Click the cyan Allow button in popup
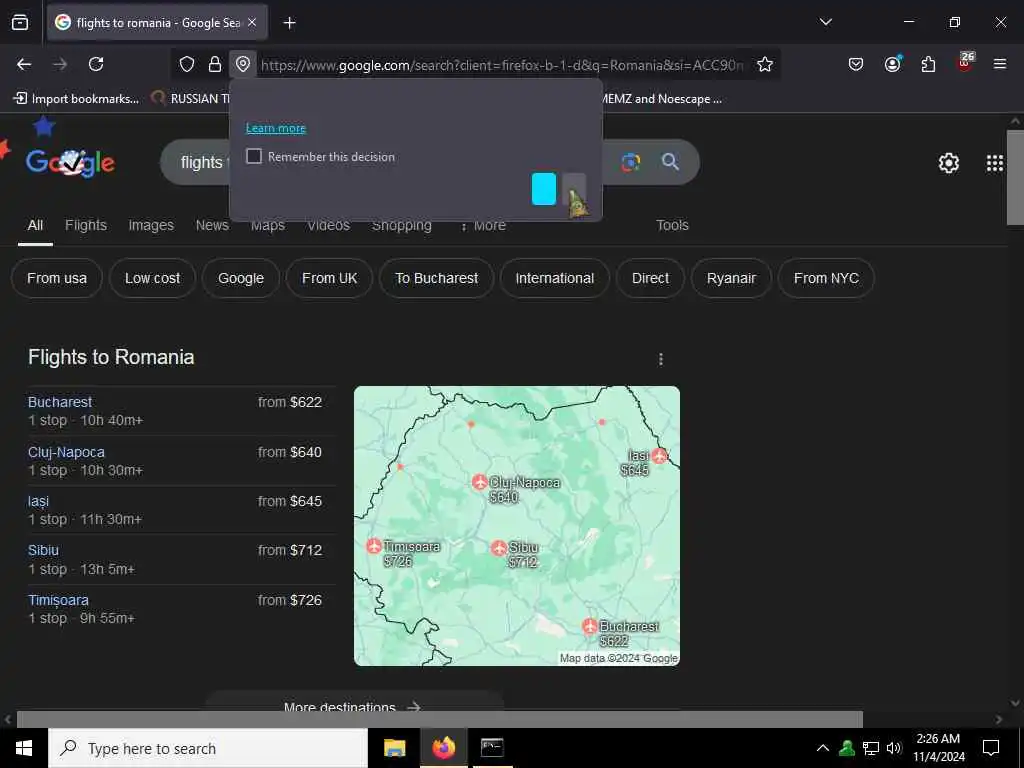Viewport: 1024px width, 768px height. (544, 189)
